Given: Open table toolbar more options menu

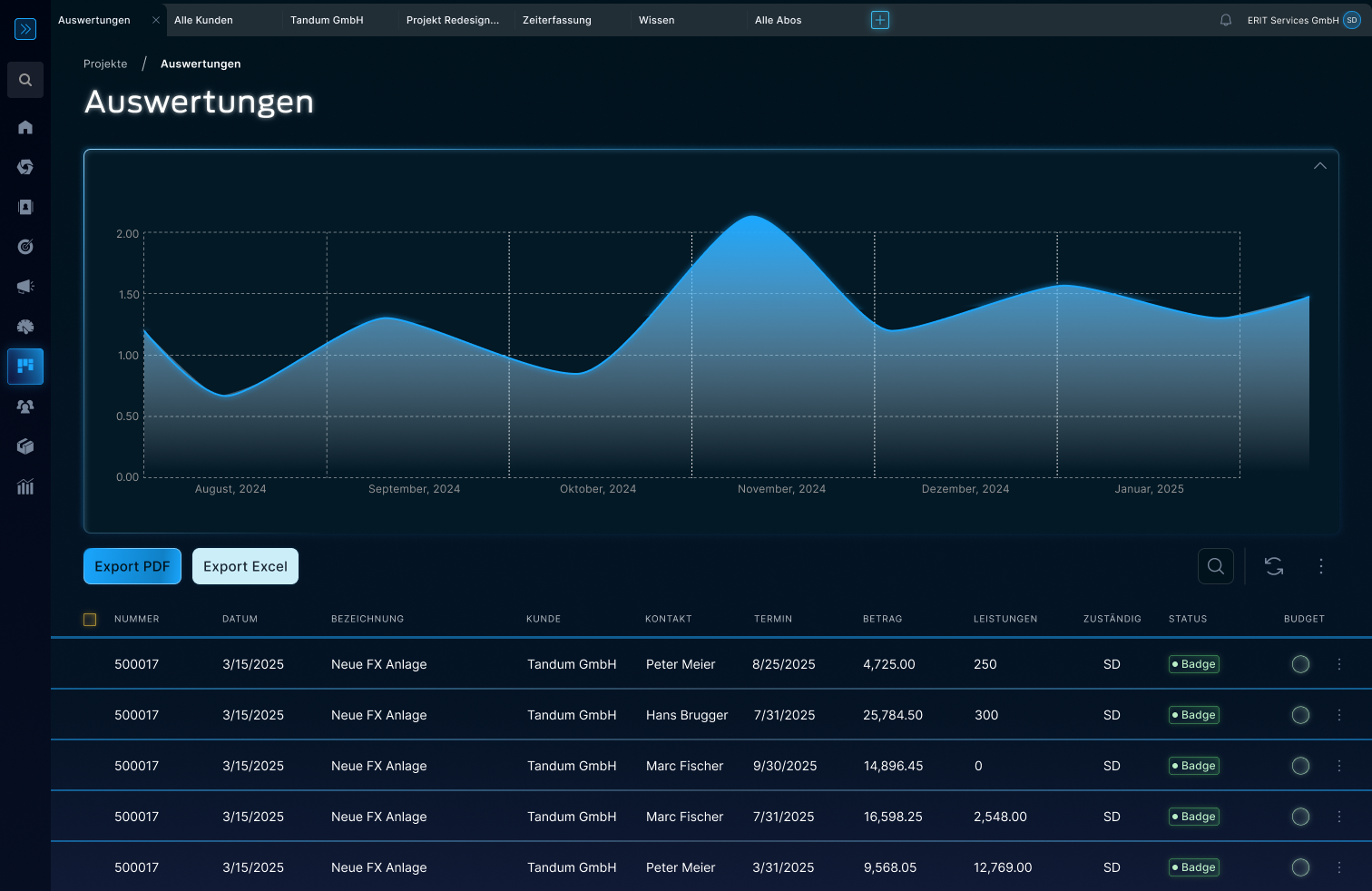Looking at the screenshot, I should (x=1321, y=566).
